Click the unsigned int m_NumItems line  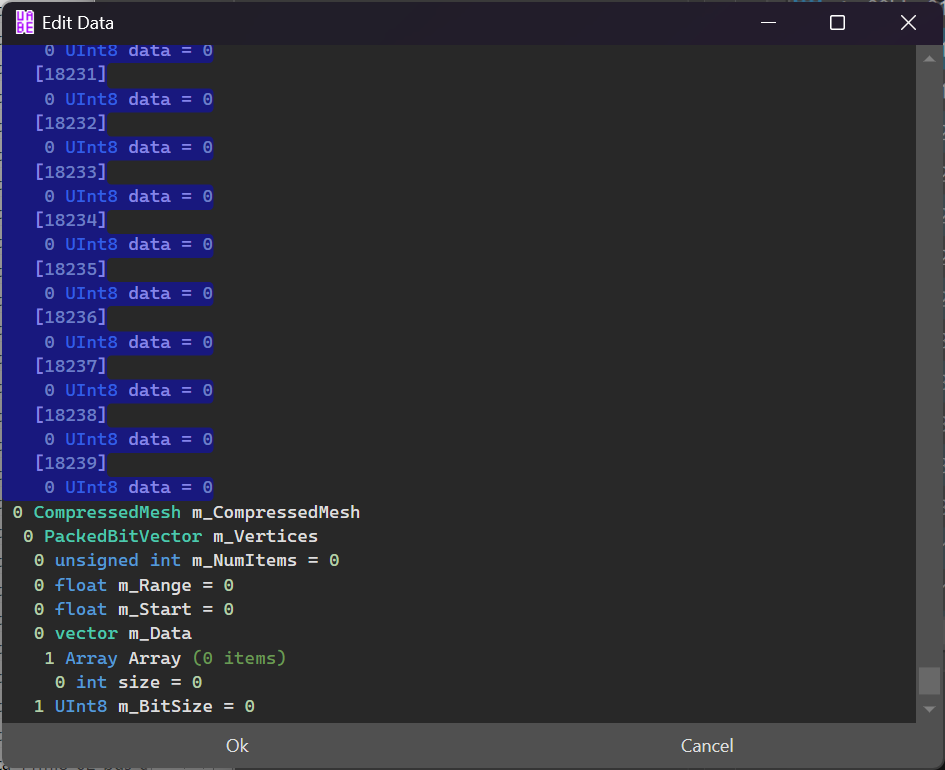click(186, 560)
